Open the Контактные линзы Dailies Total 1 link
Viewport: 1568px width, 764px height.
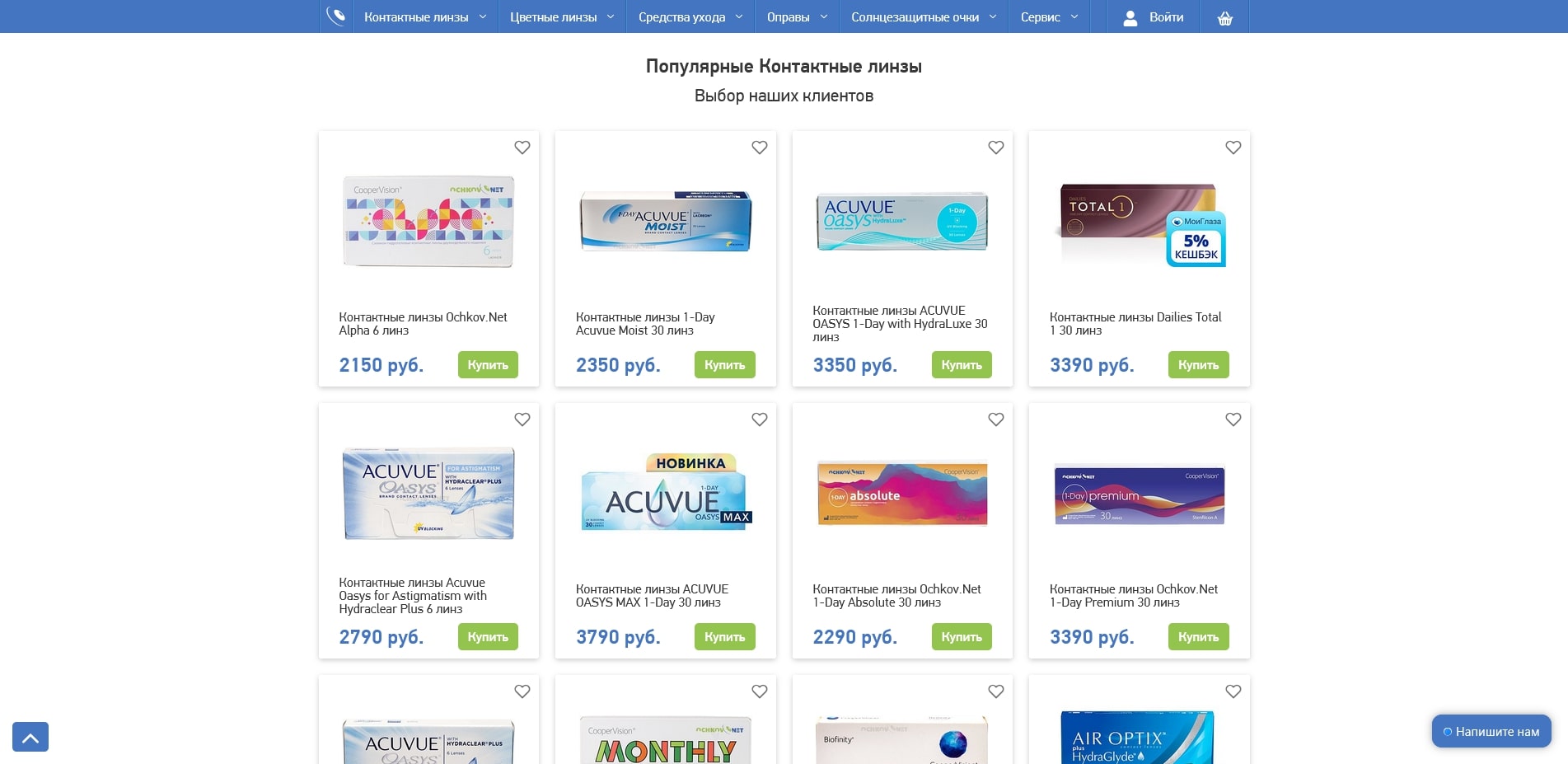coord(1135,324)
